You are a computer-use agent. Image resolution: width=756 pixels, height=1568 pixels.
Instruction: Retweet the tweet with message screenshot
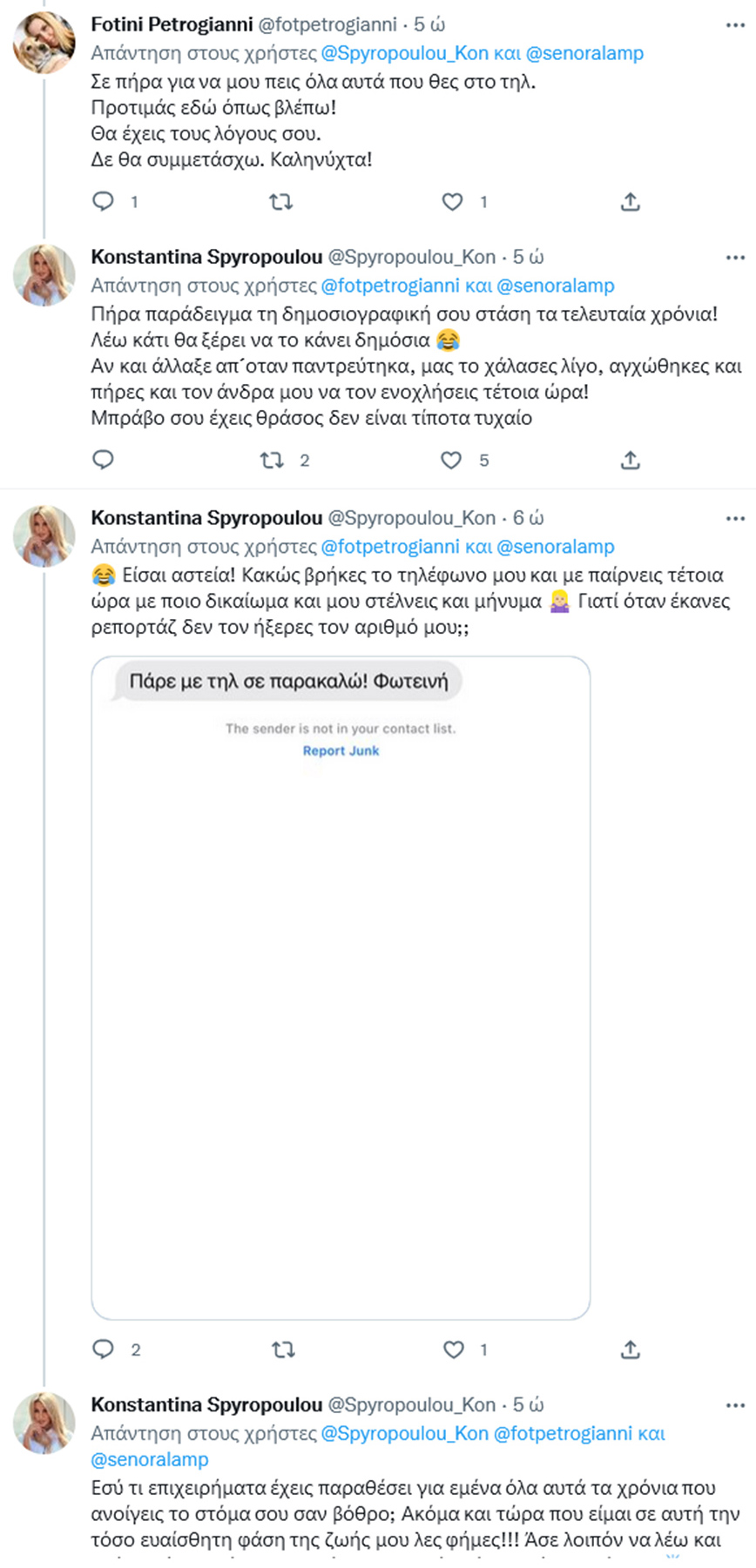(x=283, y=1349)
